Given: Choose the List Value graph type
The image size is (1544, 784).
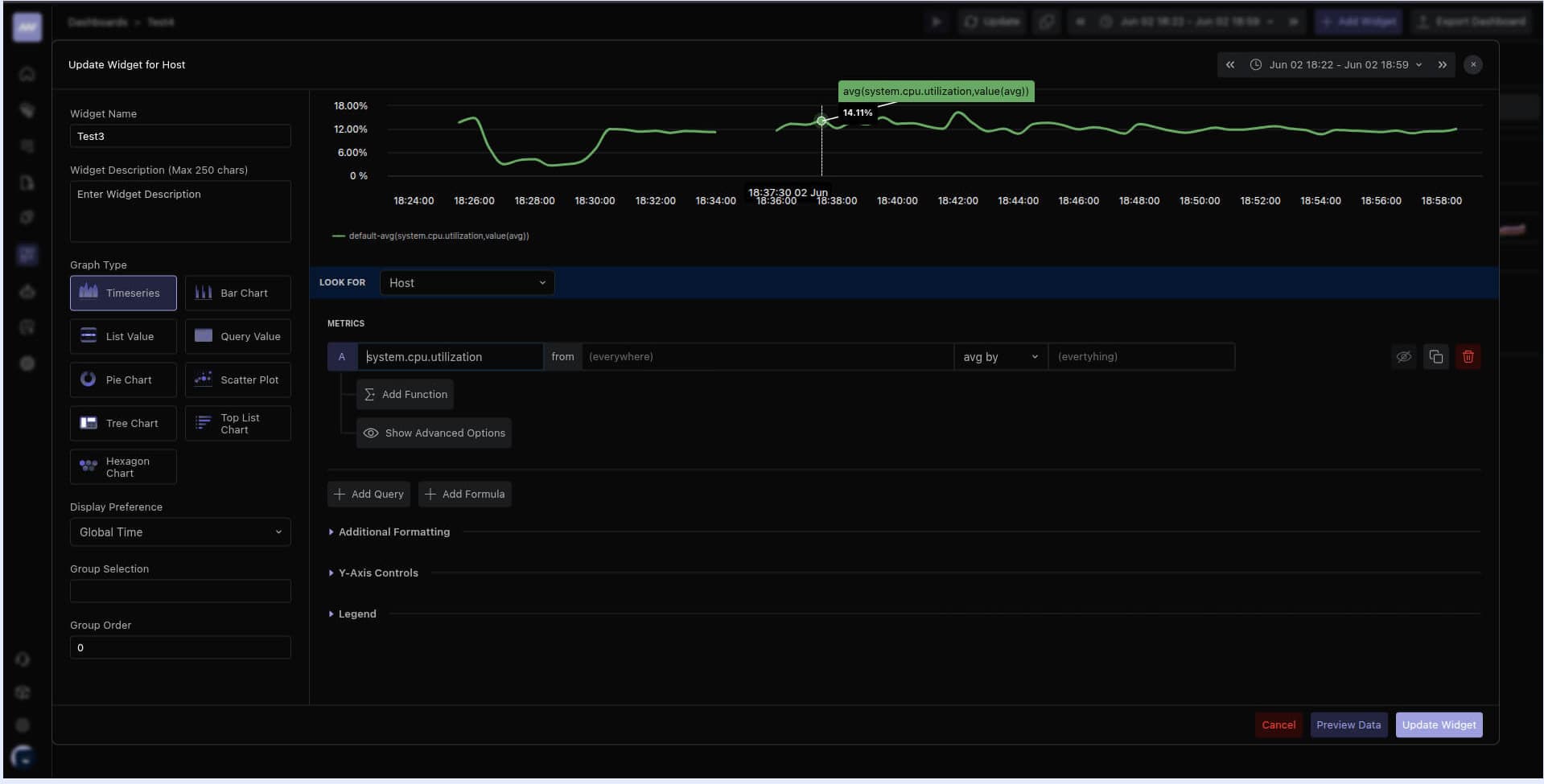Looking at the screenshot, I should [x=123, y=336].
